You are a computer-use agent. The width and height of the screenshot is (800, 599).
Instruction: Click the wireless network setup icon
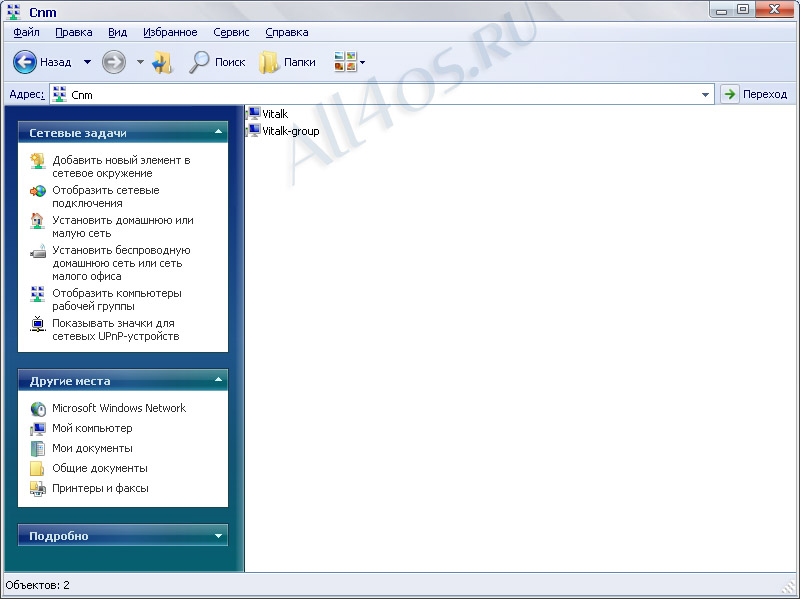click(x=38, y=252)
